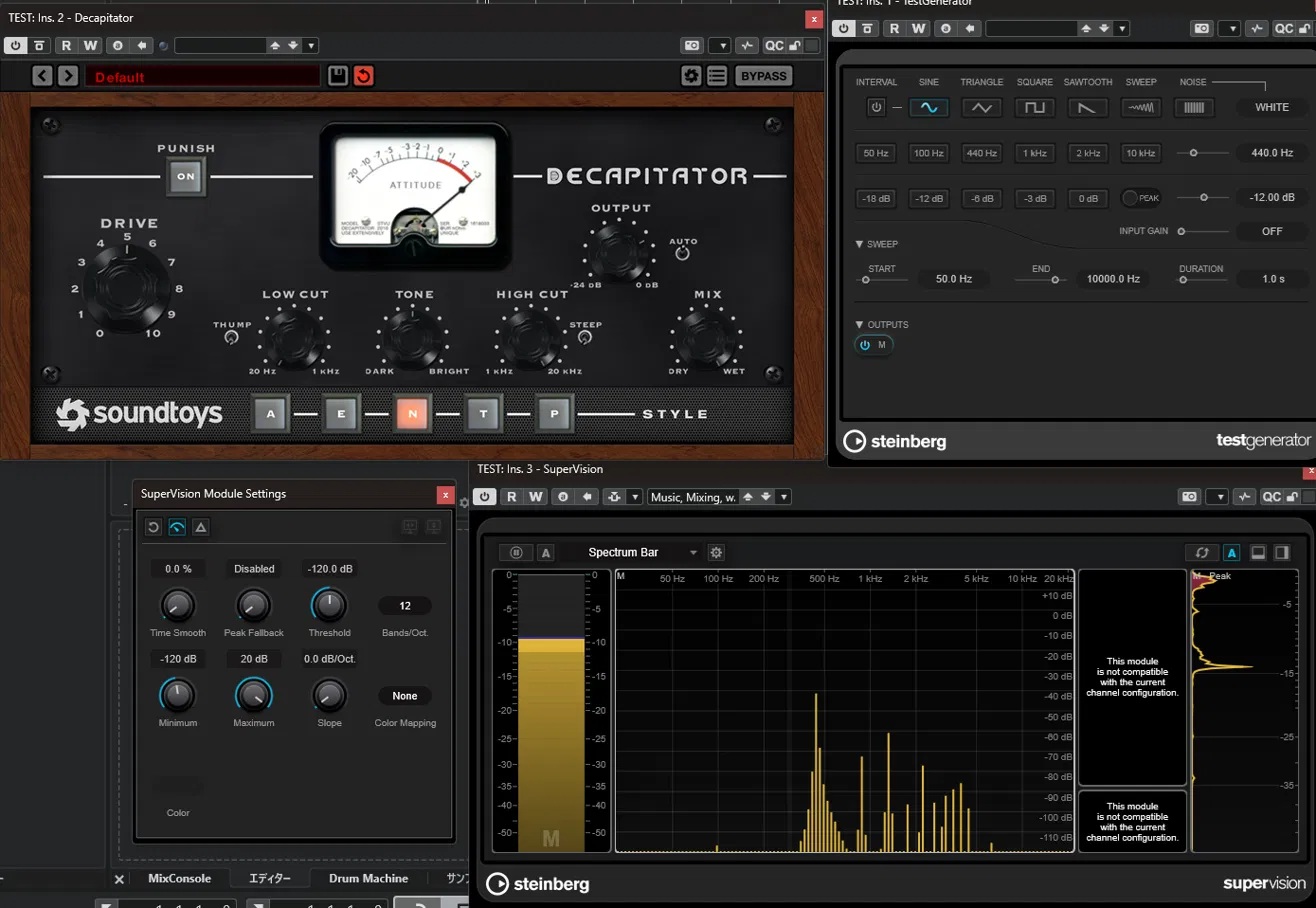The image size is (1316, 908).
Task: Open the SuperVision preset dropdown arrow
Action: pos(785,496)
